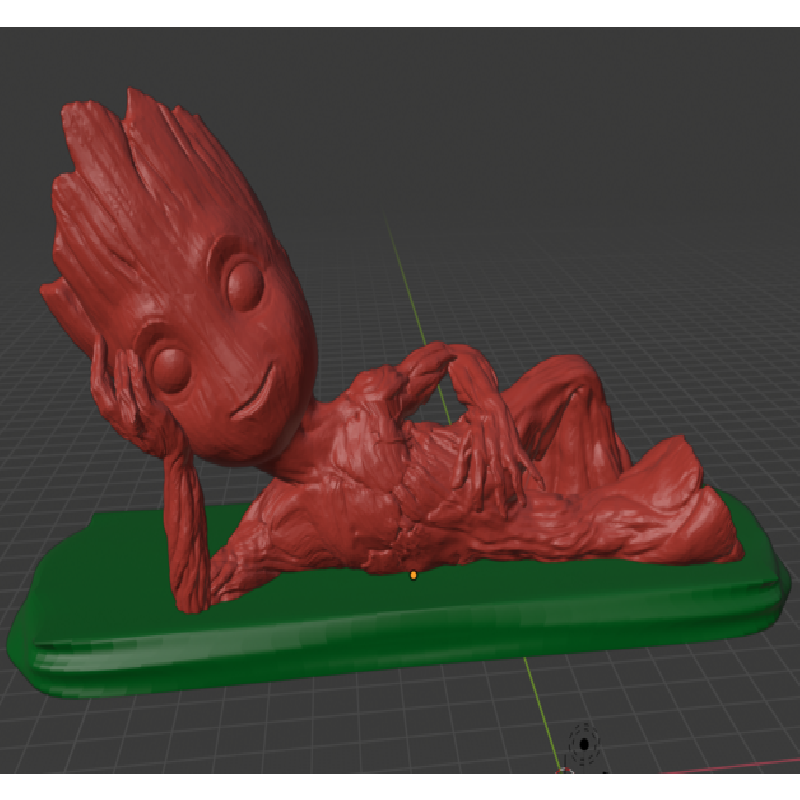This screenshot has height=800, width=800.
Task: Click Groot's left eye on the model
Action: (170, 365)
